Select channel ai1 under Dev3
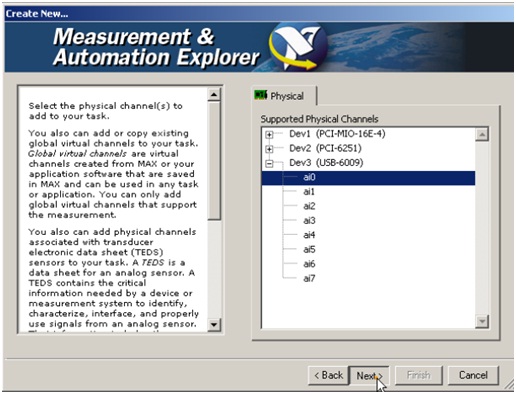Image resolution: width=516 pixels, height=394 pixels. [309, 192]
